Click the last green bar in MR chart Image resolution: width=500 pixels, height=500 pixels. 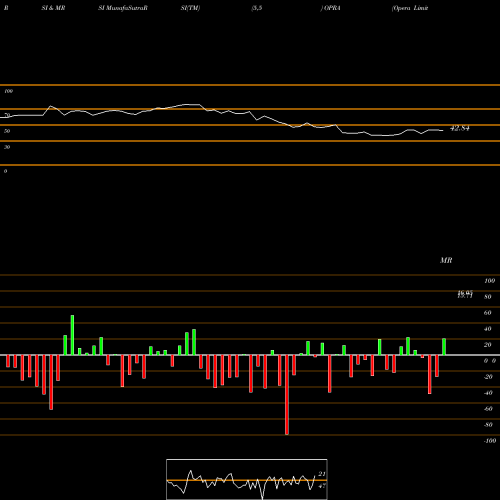pyautogui.click(x=444, y=347)
